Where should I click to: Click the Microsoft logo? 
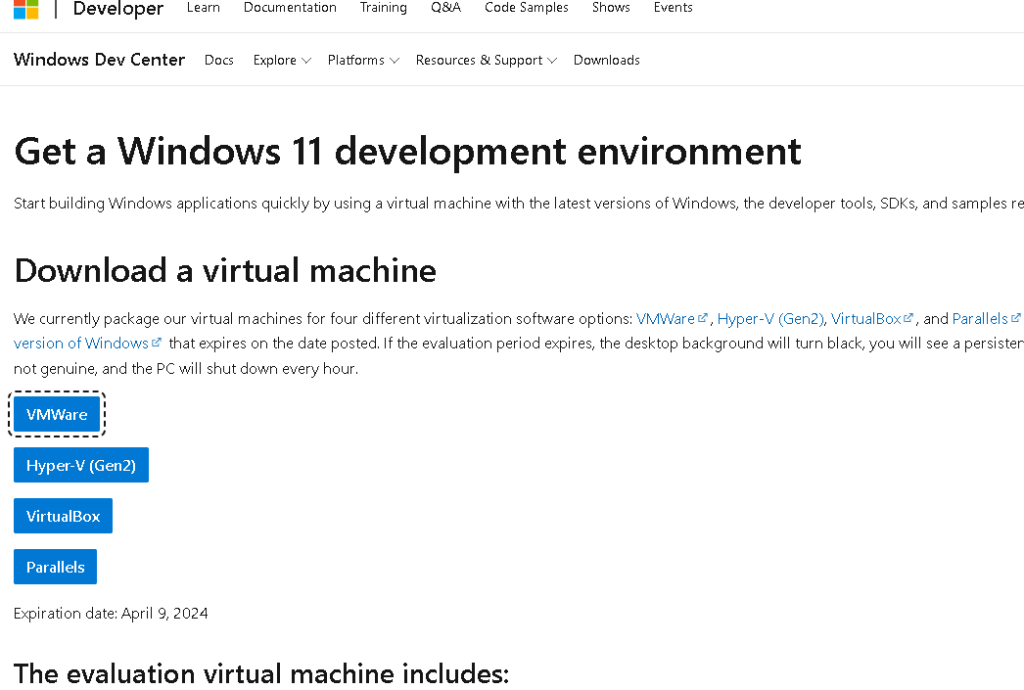click(26, 9)
